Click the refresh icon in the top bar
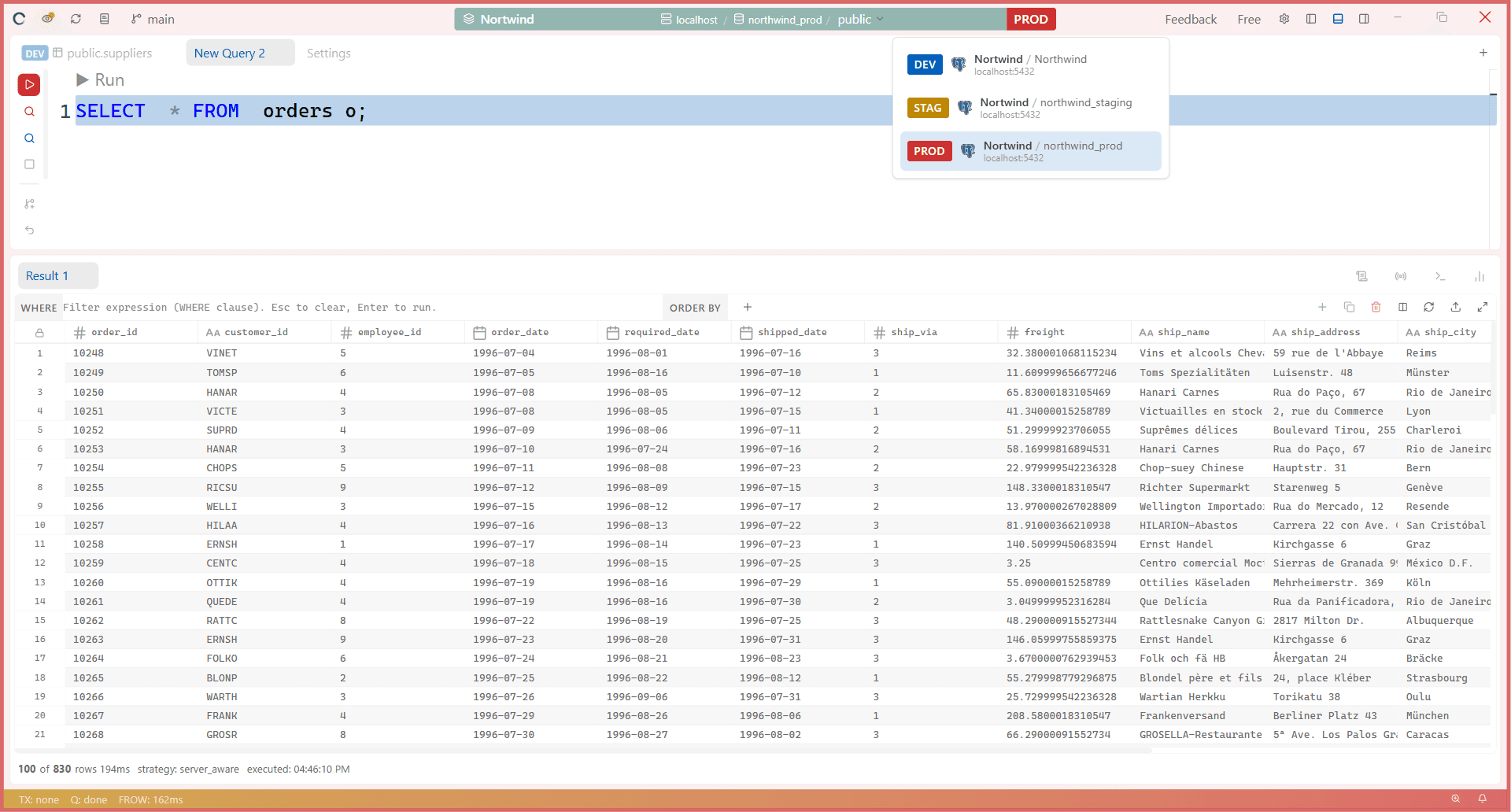This screenshot has width=1511, height=812. 76,19
